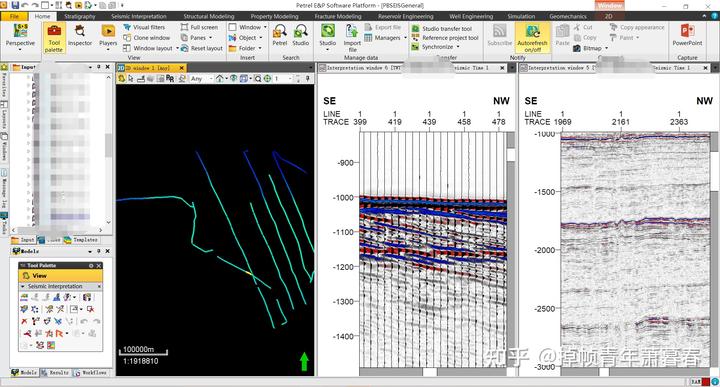This screenshot has height=387, width=720.
Task: Close the 2D window tab
Action: click(181, 67)
